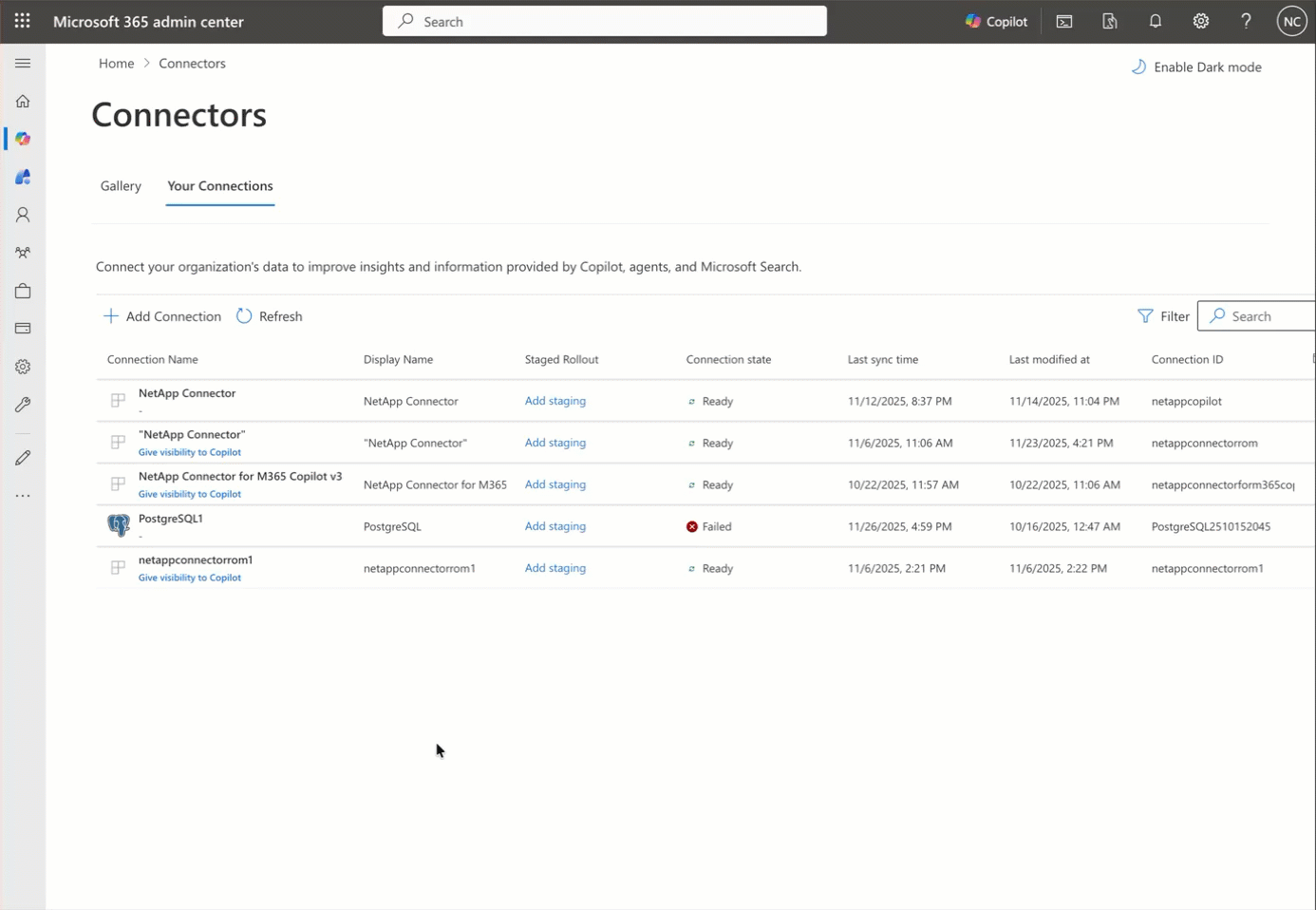Open the app launcher waffle menu
1316x910 pixels.
point(22,21)
